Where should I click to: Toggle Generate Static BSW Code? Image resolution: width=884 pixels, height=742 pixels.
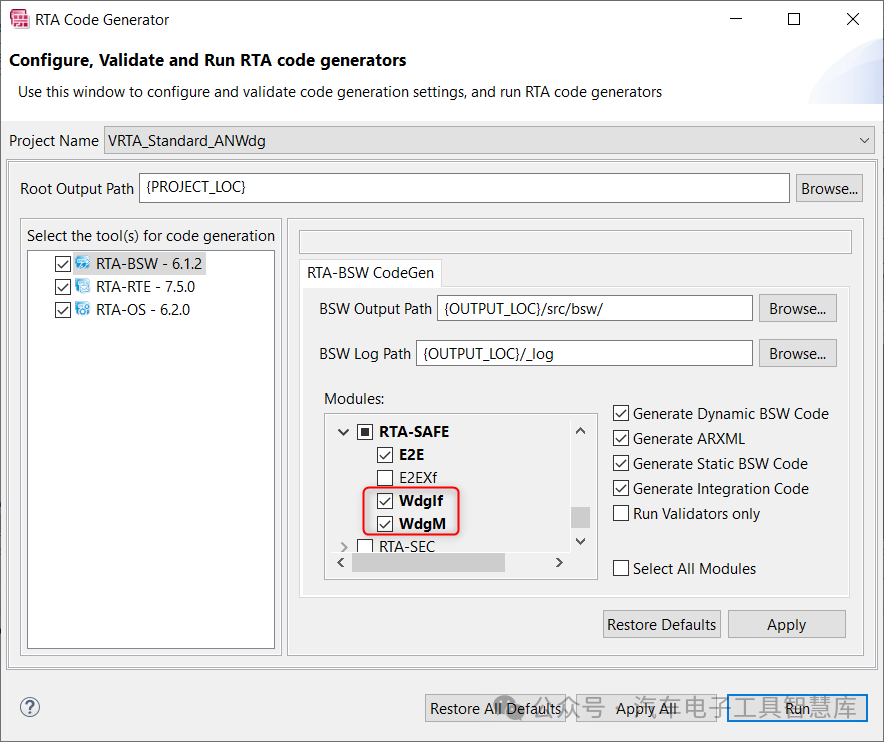[x=621, y=463]
